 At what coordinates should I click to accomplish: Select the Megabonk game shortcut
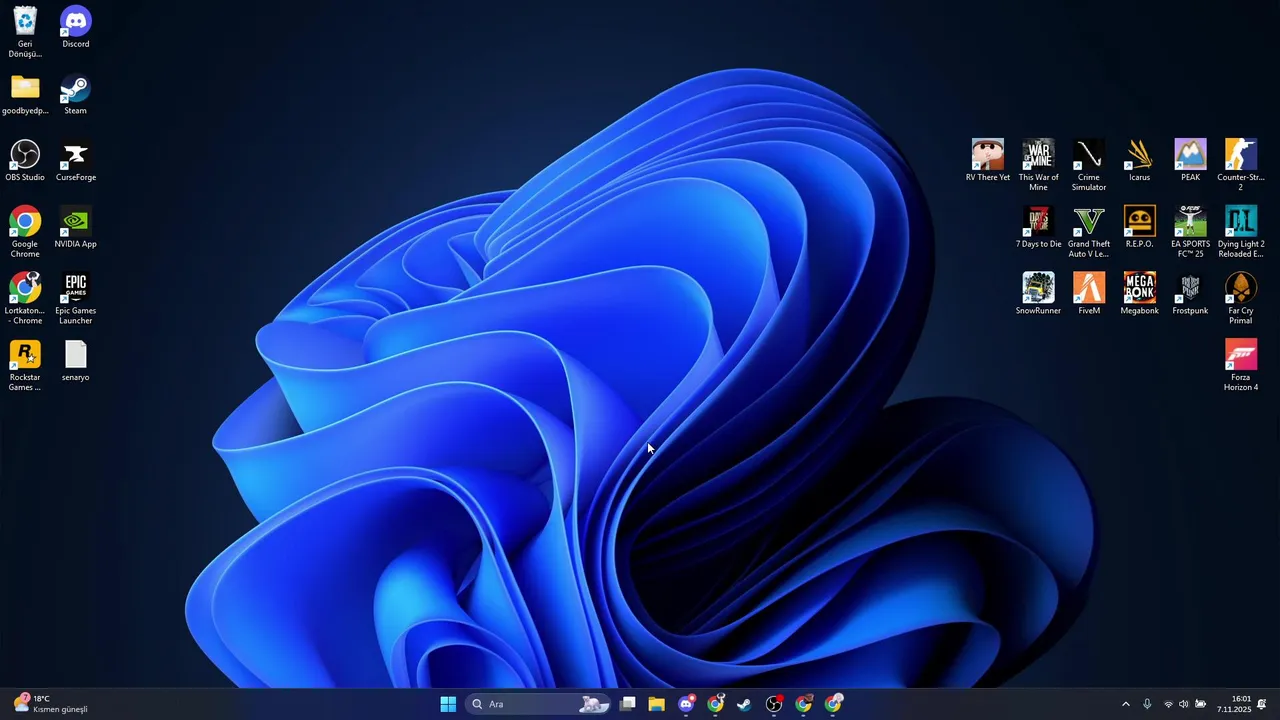tap(1140, 294)
